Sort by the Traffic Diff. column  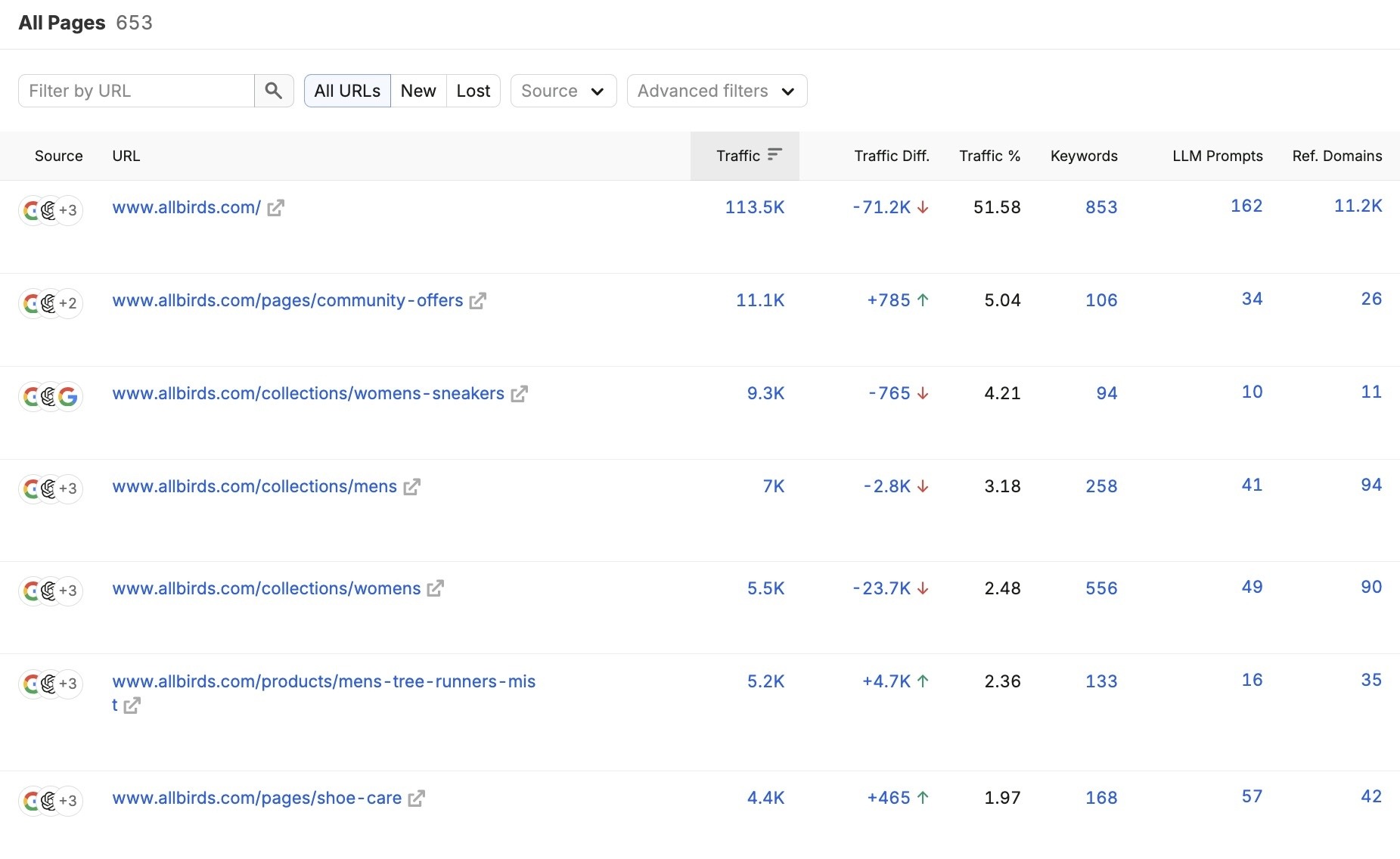[892, 156]
